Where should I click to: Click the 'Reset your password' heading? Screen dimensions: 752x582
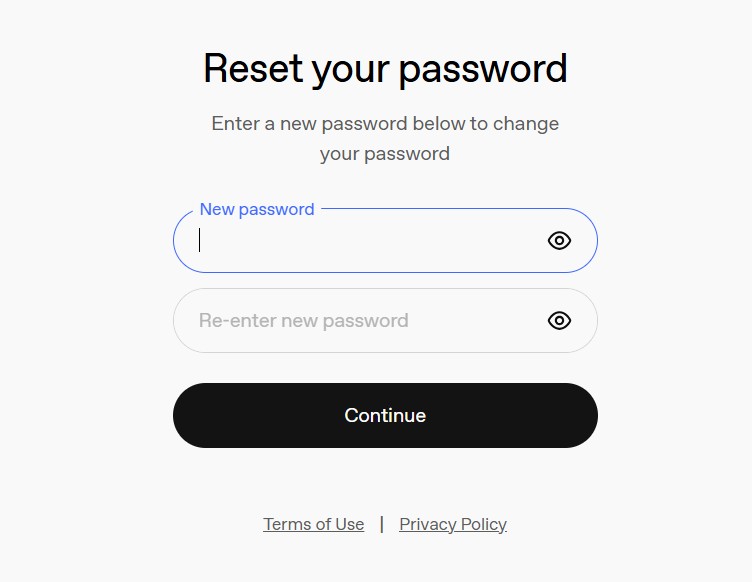pos(385,69)
